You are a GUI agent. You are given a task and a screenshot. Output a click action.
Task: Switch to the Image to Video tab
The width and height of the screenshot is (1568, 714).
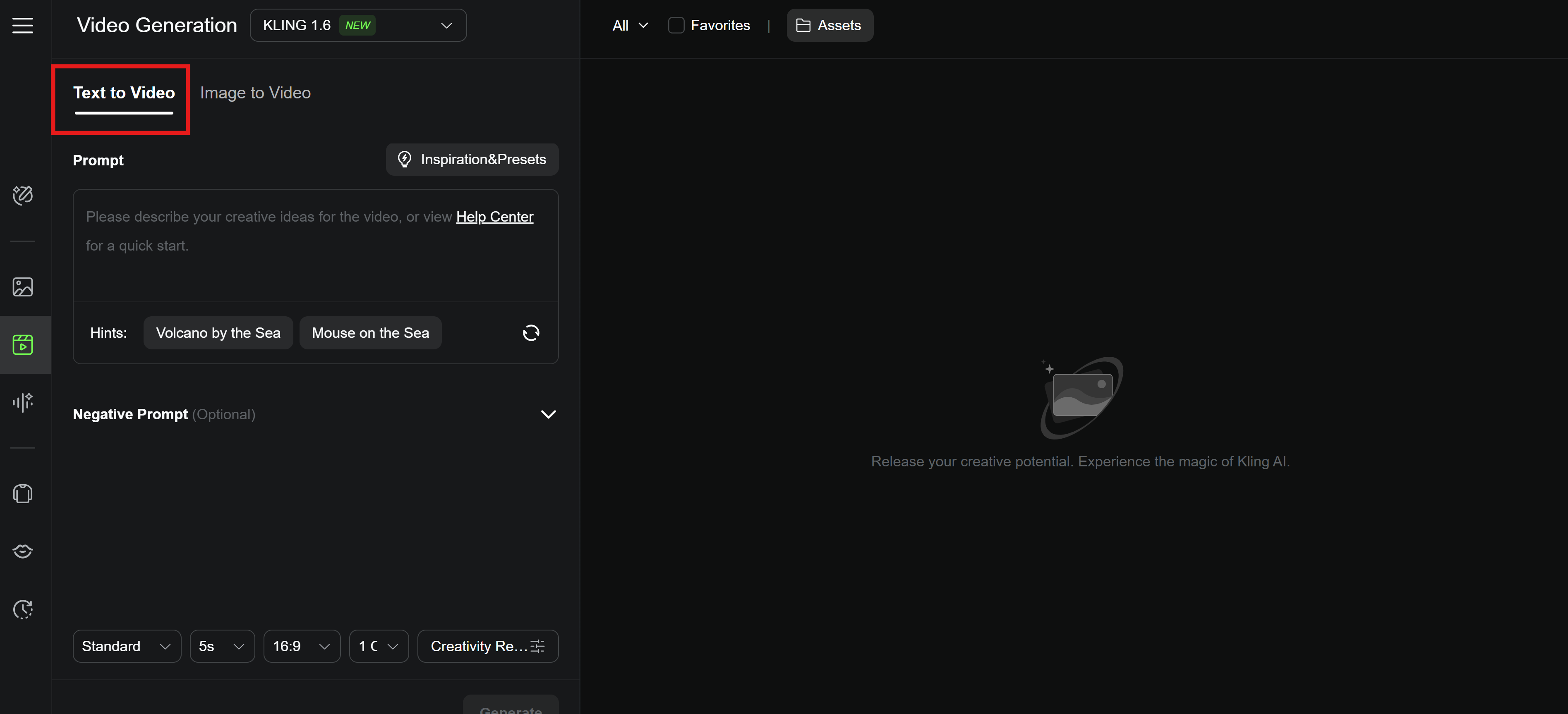255,93
